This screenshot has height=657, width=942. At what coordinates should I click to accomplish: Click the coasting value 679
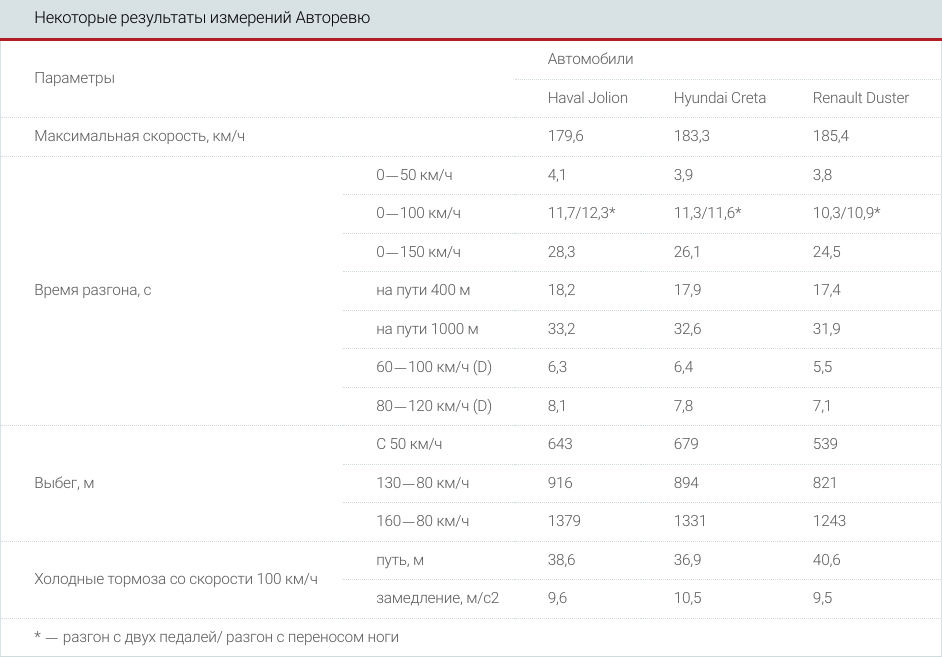tap(685, 444)
